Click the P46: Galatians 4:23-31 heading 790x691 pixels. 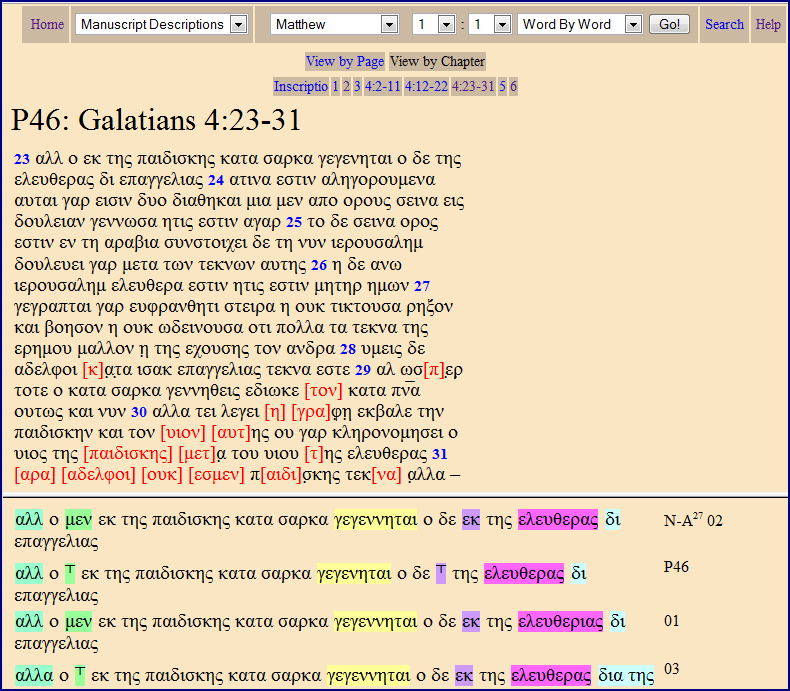click(156, 120)
